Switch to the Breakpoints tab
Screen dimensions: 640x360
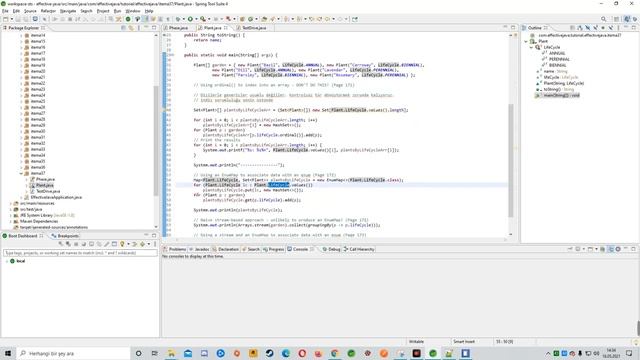65,236
